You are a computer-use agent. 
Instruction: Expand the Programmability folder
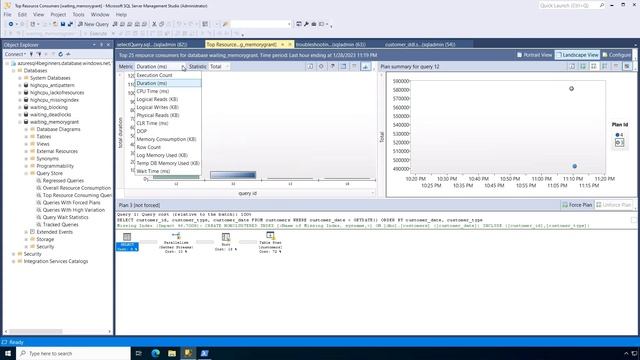pyautogui.click(x=27, y=166)
